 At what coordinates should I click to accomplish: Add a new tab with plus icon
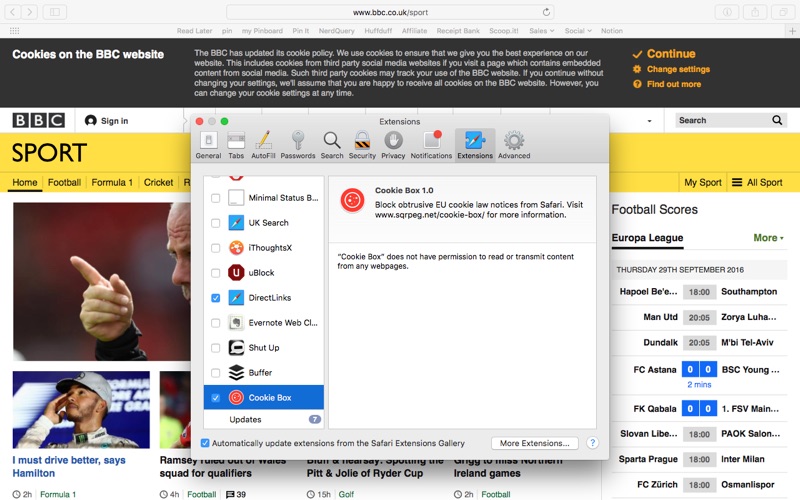792,31
